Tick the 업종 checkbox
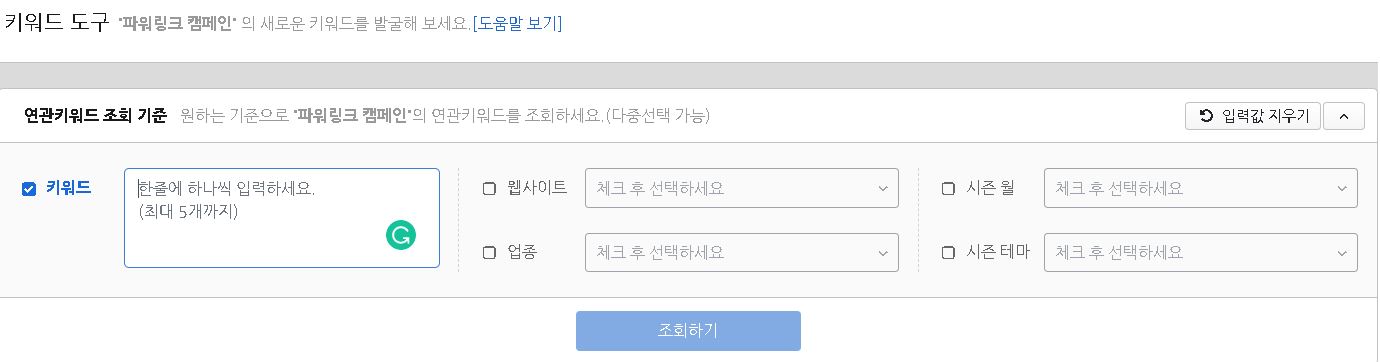The image size is (1380, 362). point(489,252)
